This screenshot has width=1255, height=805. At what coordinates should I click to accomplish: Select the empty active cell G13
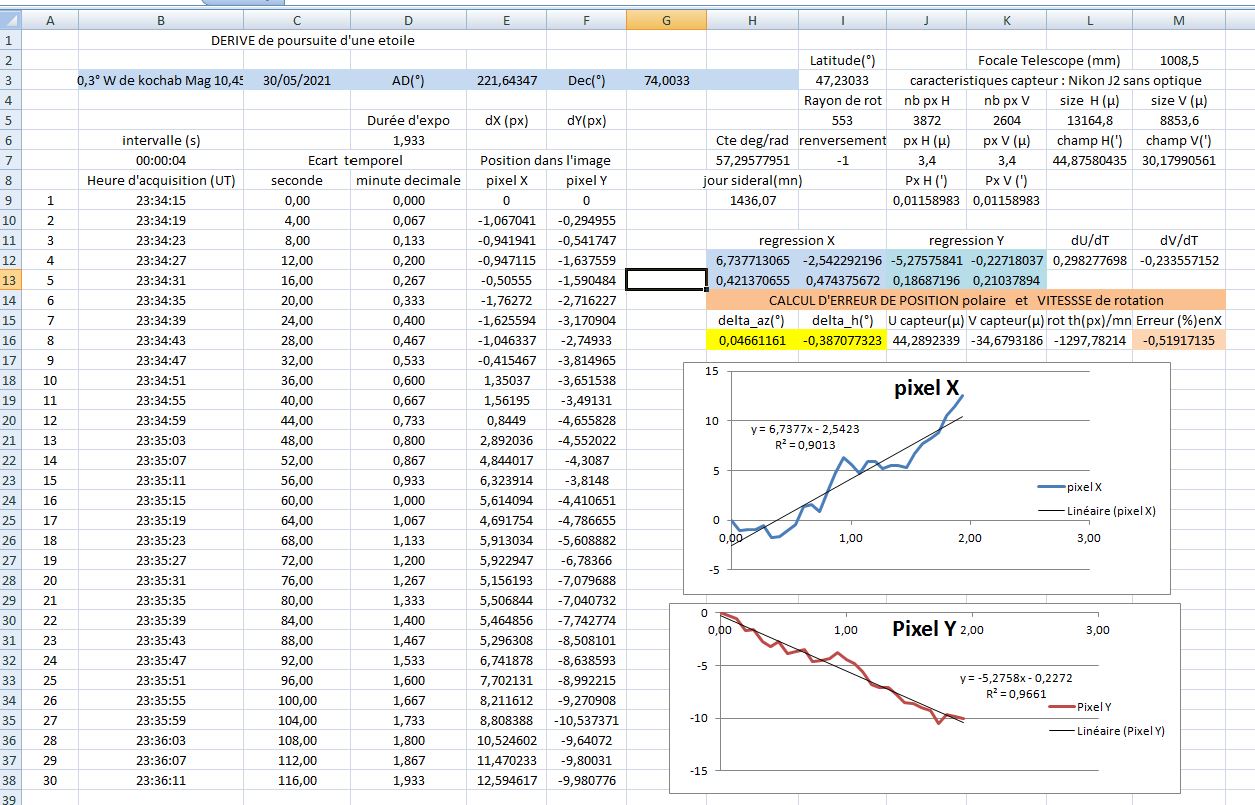(666, 280)
